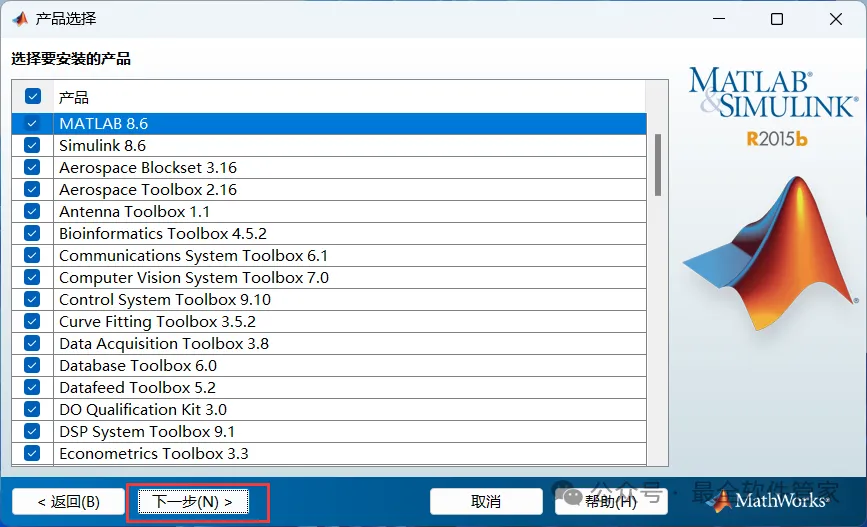Viewport: 867px width, 527px height.
Task: Proceed with the 下一步(N) button
Action: [193, 502]
